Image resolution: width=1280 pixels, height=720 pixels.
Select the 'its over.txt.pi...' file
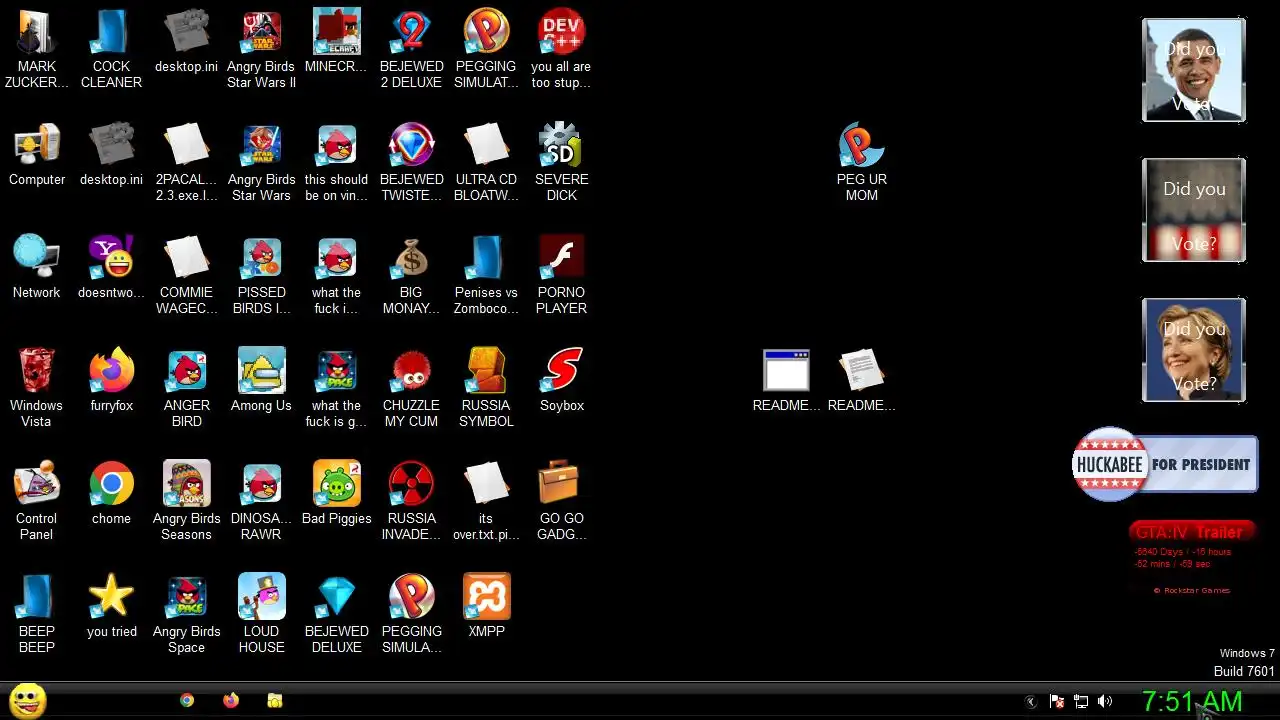(x=487, y=502)
